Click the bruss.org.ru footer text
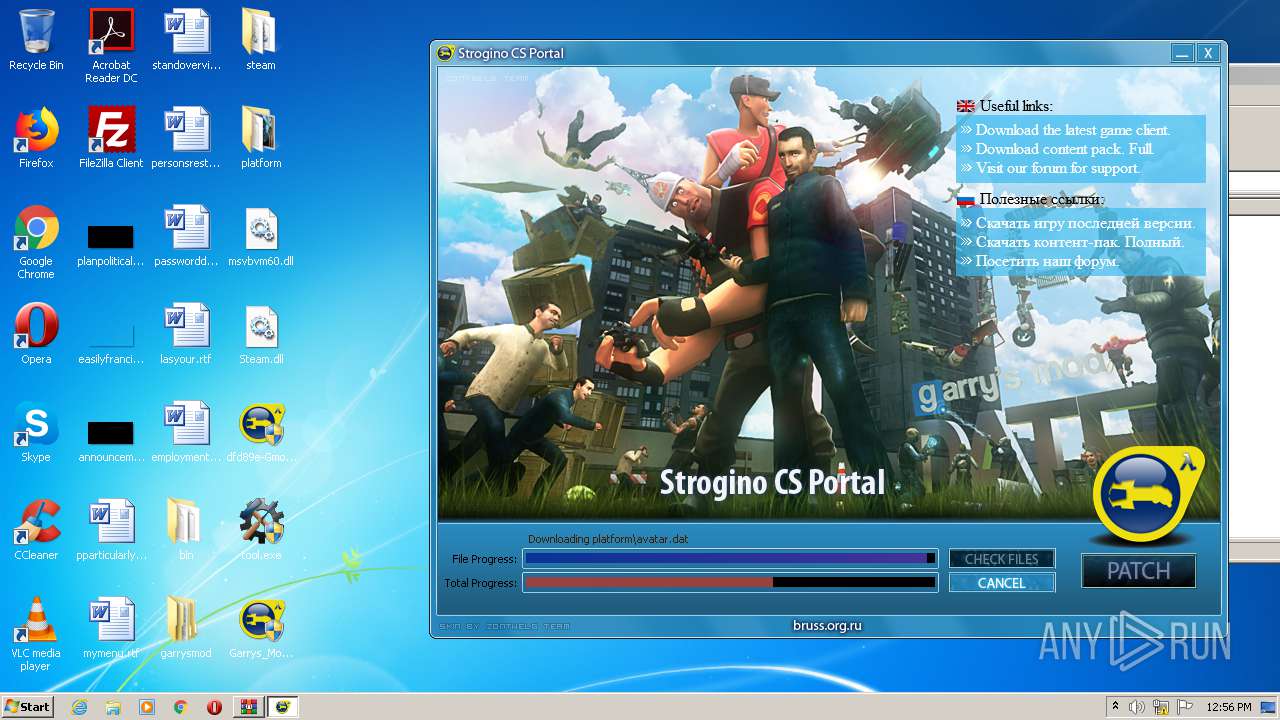Image resolution: width=1280 pixels, height=720 pixels. click(x=827, y=626)
